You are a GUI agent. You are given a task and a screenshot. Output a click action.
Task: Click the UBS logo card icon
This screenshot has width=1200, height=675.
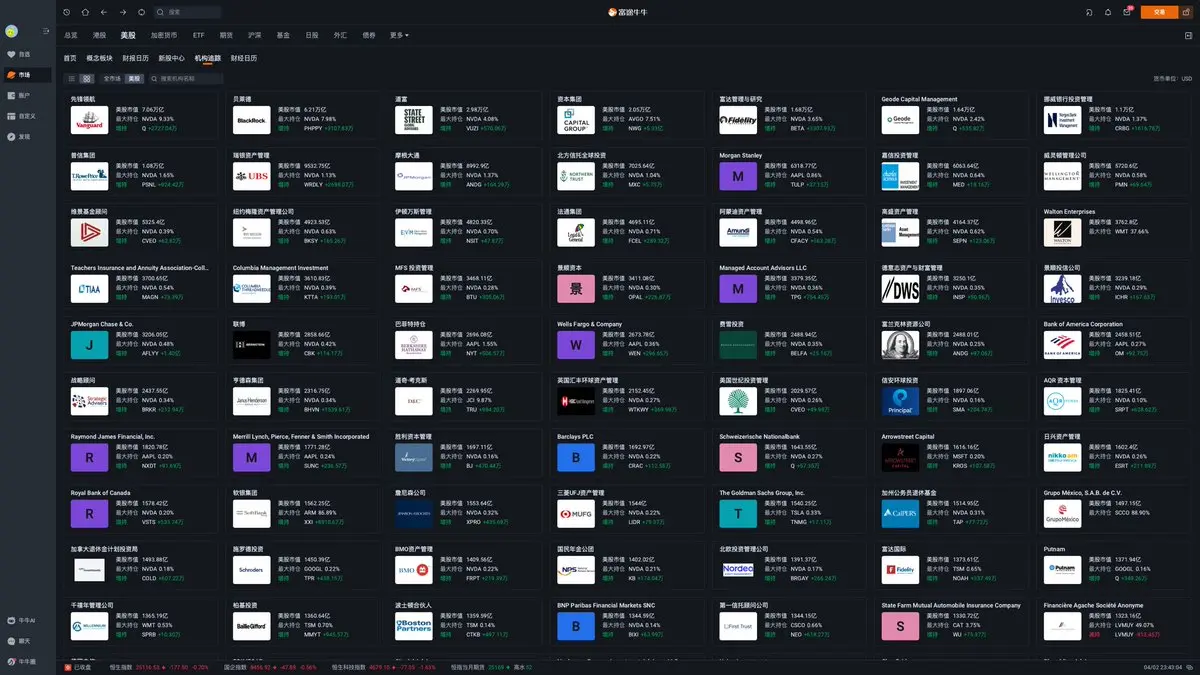[251, 176]
